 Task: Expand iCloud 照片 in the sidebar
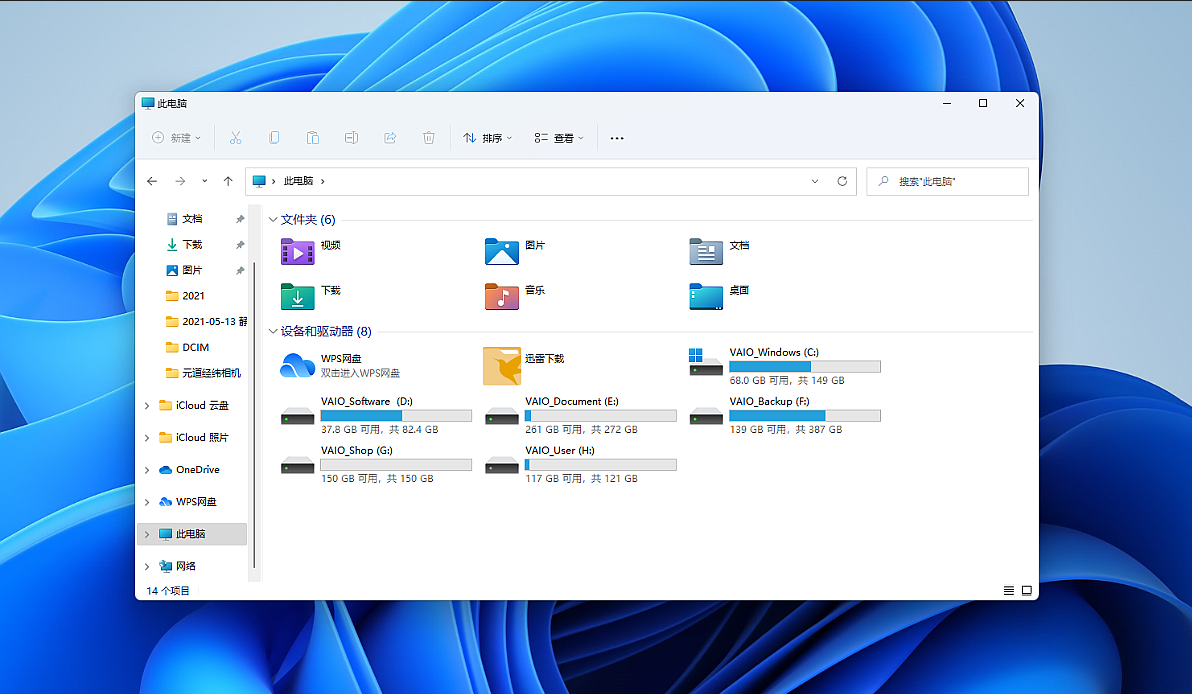(x=147, y=438)
